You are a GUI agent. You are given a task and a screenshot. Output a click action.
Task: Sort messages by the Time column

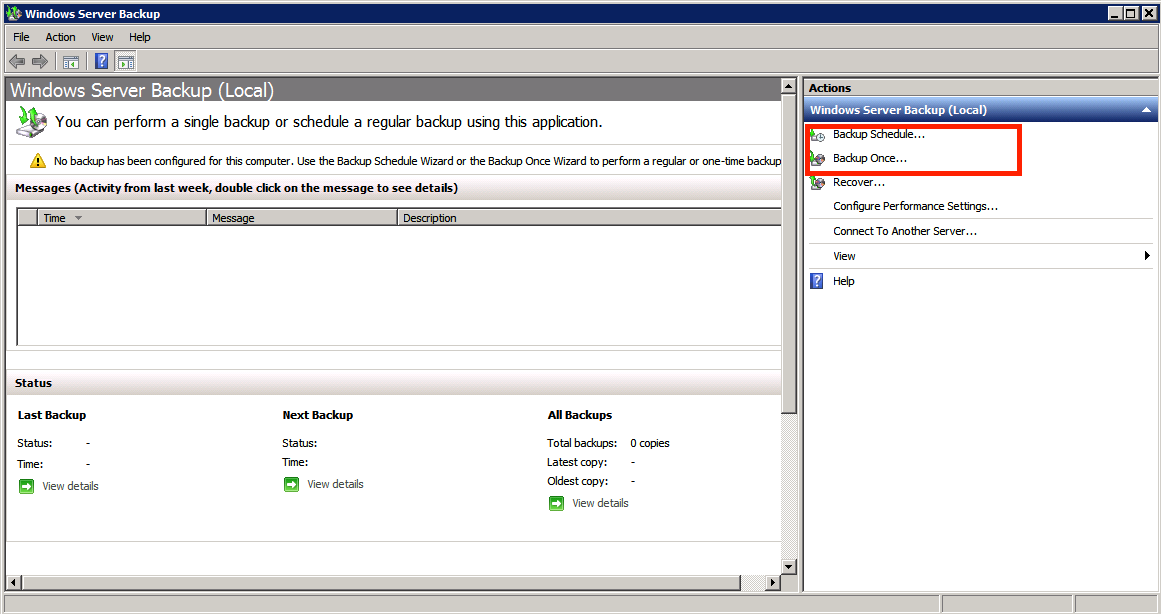coord(121,218)
